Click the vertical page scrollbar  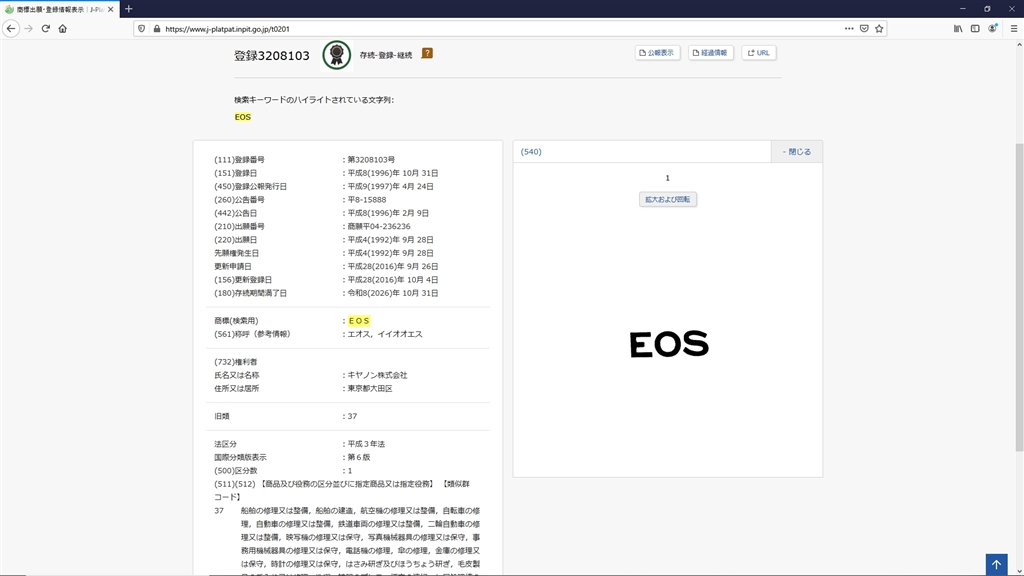[1019, 297]
